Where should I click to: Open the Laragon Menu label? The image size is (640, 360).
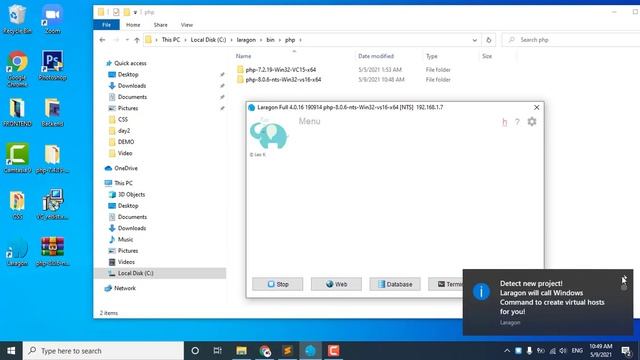pyautogui.click(x=309, y=121)
